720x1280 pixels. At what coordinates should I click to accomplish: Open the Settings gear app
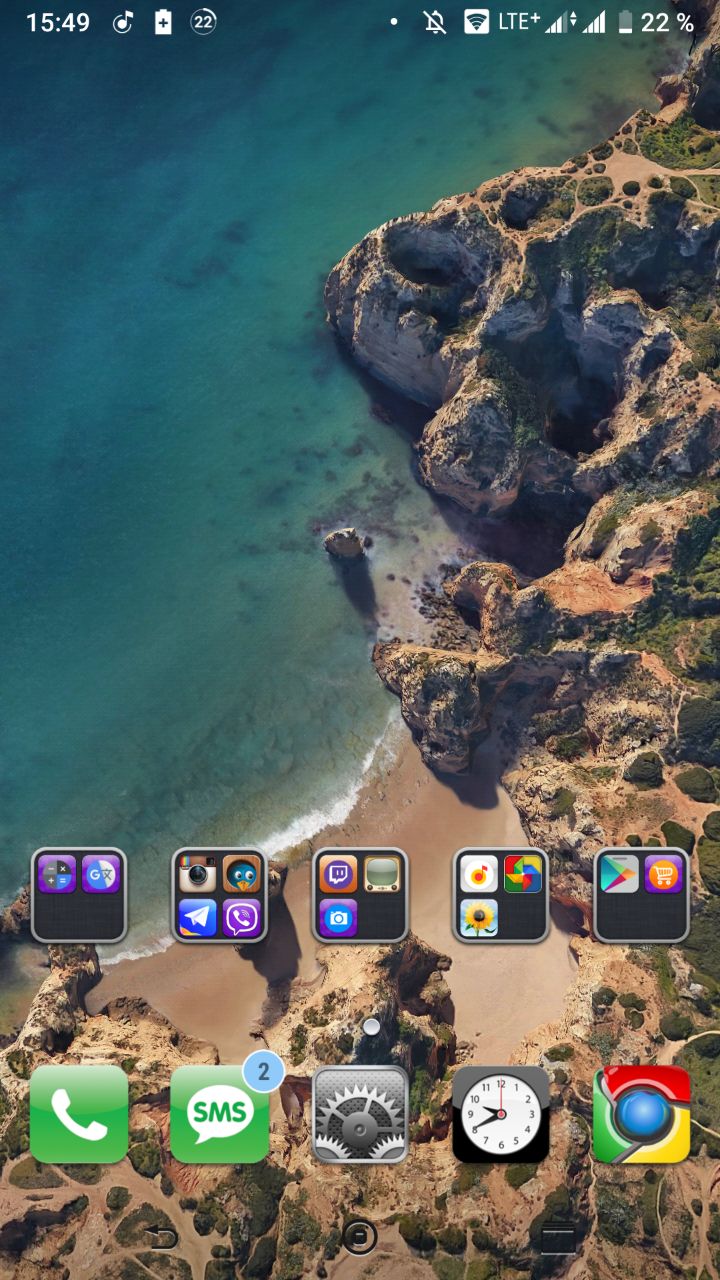coord(360,1114)
